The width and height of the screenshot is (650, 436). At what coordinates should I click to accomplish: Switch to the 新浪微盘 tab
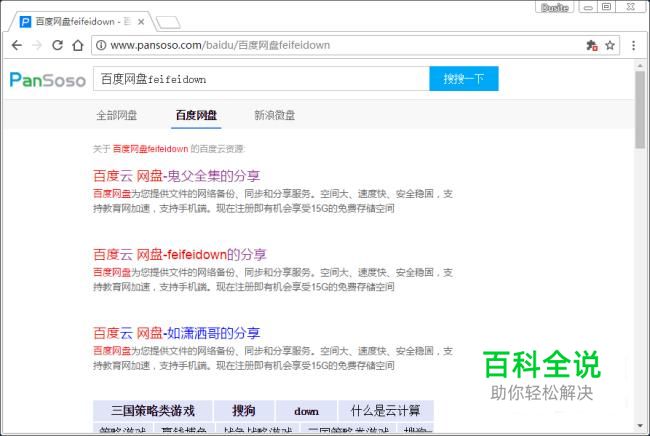pyautogui.click(x=274, y=115)
